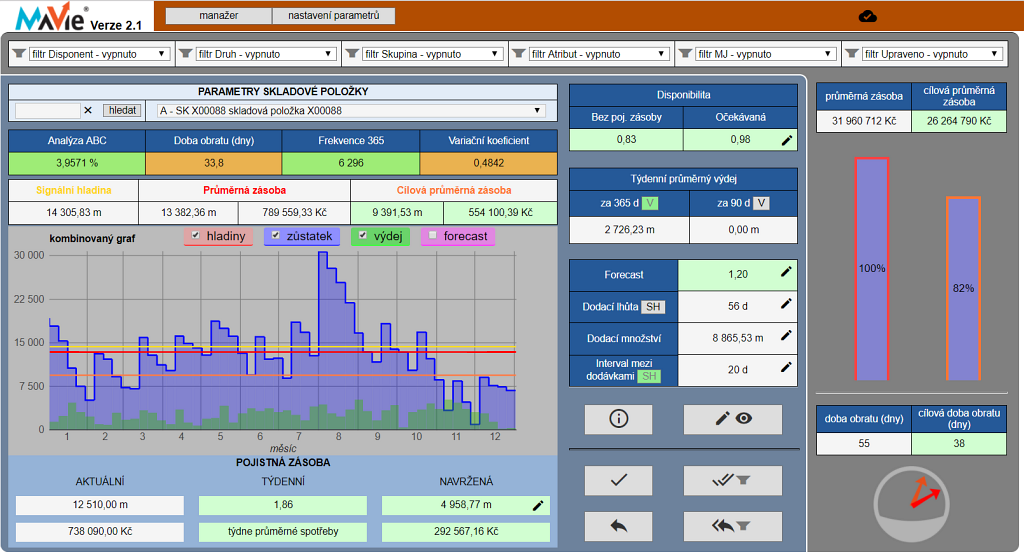This screenshot has height=559, width=1024.
Task: Click the 82% cílová zásoba bar
Action: pos(963,288)
